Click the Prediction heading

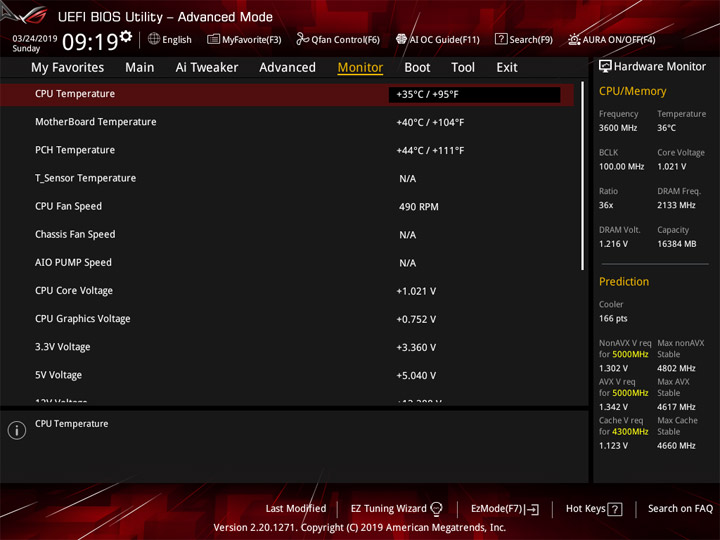(x=624, y=281)
